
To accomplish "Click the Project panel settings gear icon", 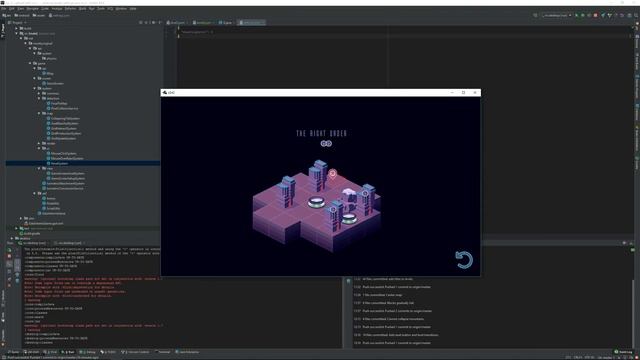I will click(x=153, y=22).
